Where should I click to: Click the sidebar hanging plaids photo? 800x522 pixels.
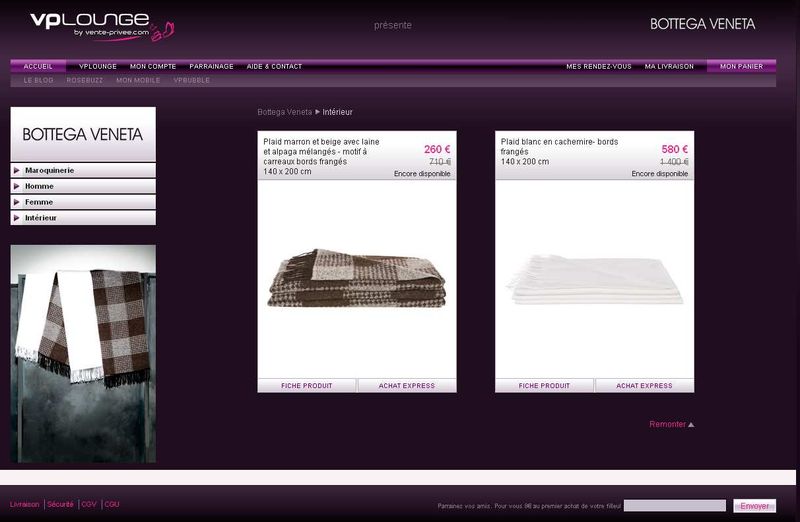[83, 354]
